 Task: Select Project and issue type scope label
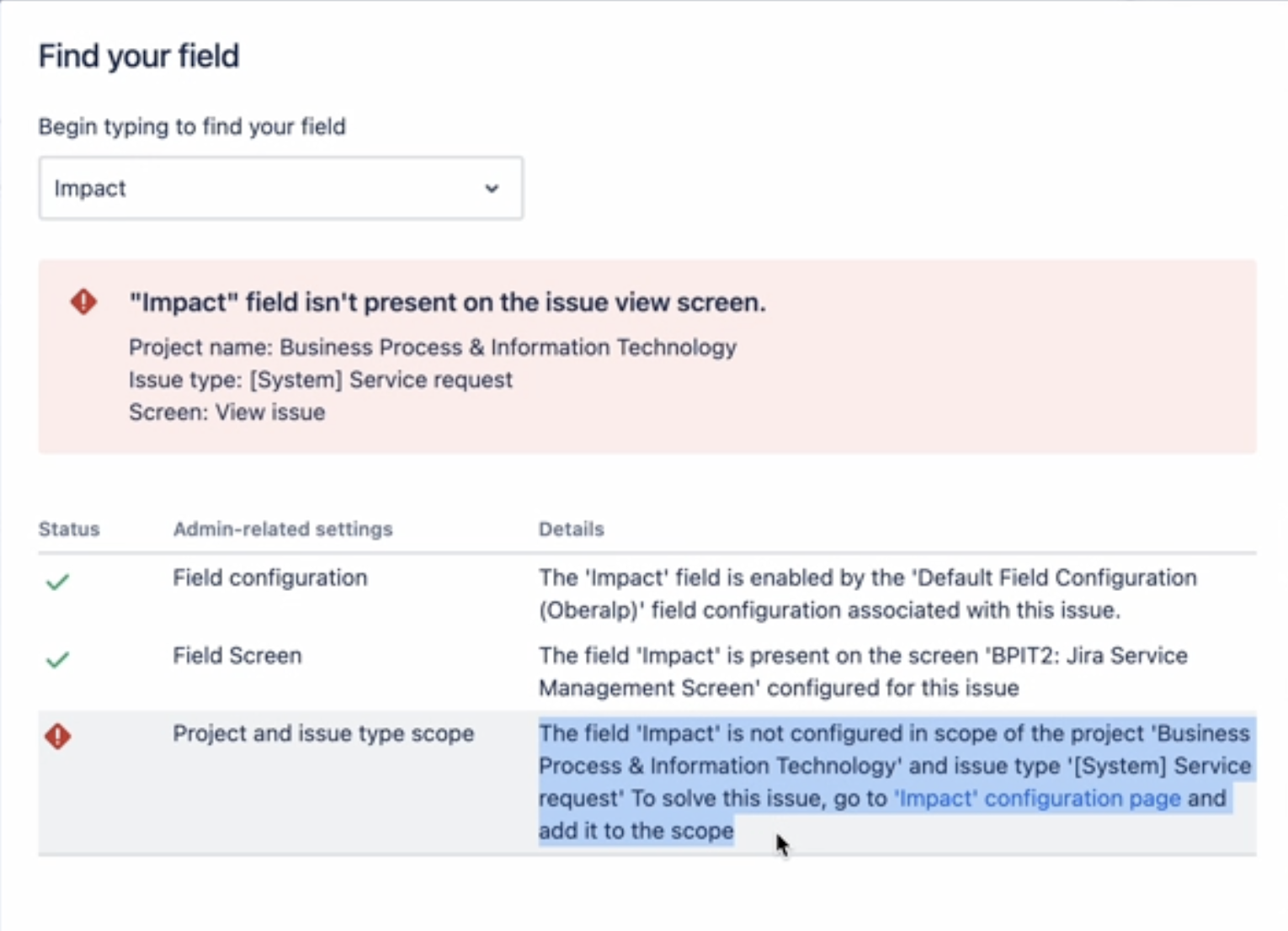click(x=323, y=733)
